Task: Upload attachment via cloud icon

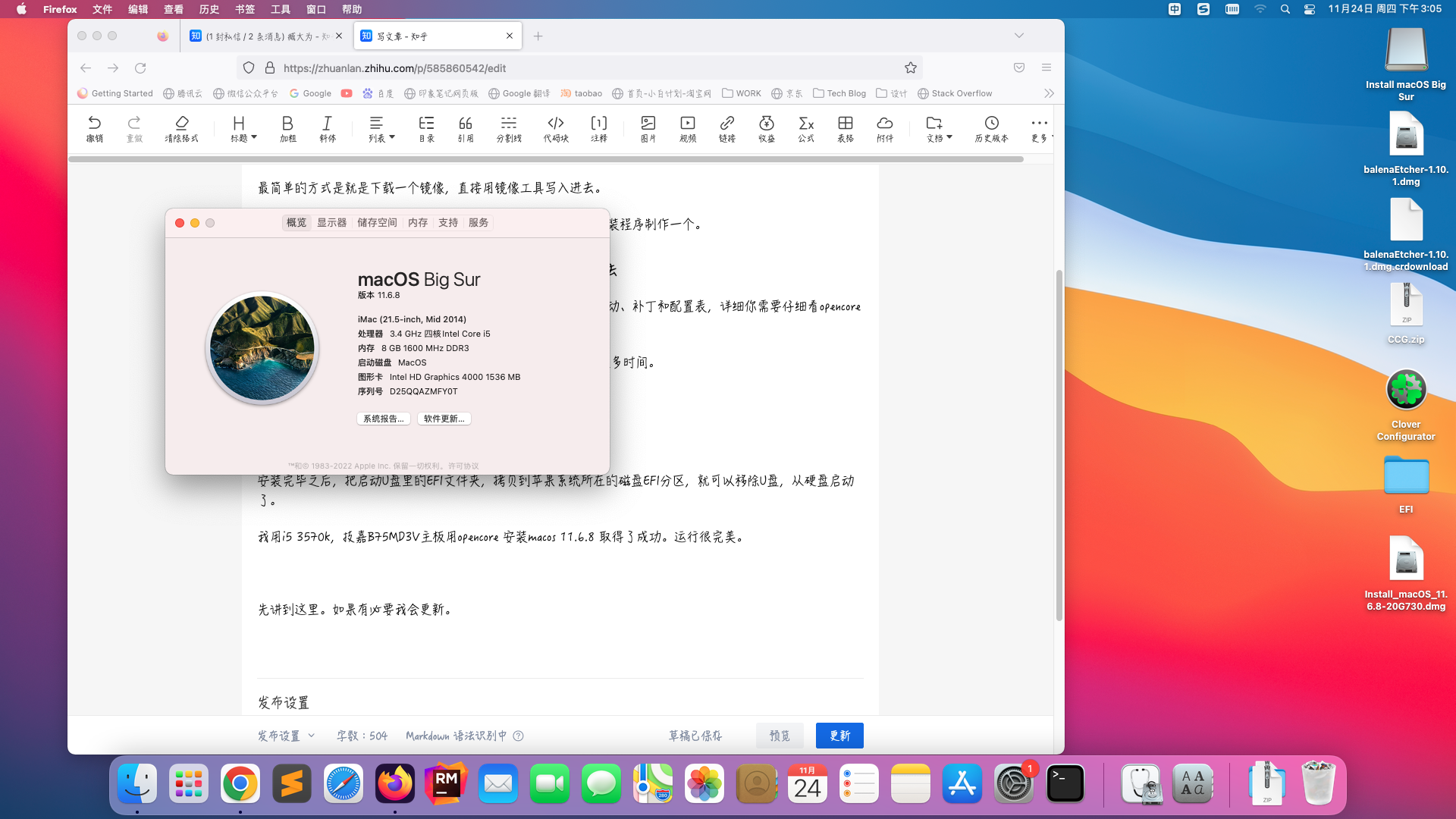Action: click(x=885, y=128)
